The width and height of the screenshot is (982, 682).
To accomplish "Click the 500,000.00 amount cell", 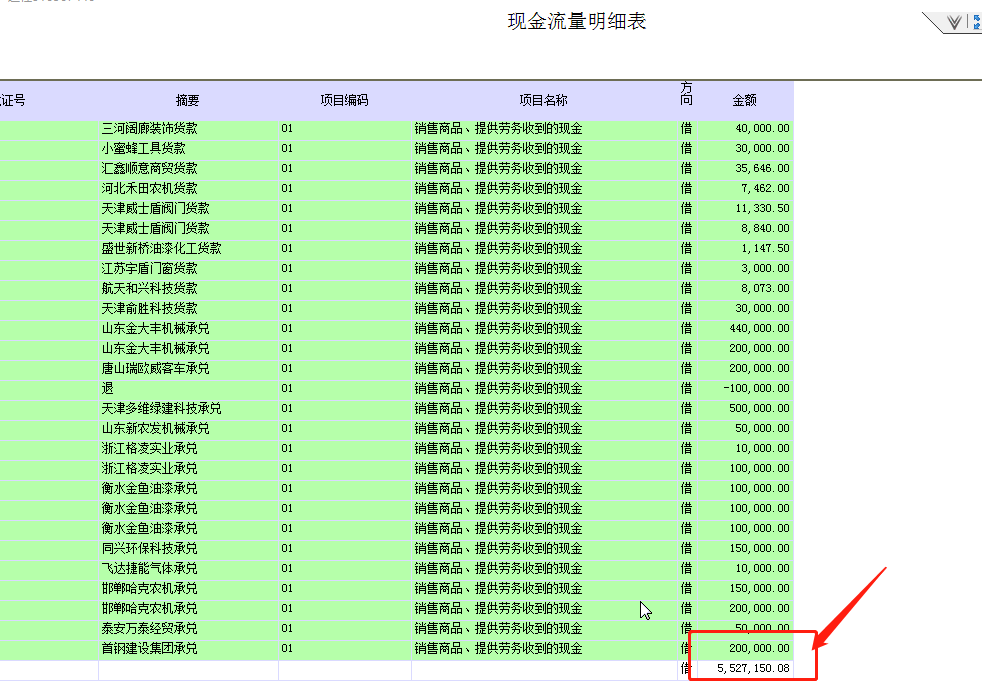I will click(745, 408).
